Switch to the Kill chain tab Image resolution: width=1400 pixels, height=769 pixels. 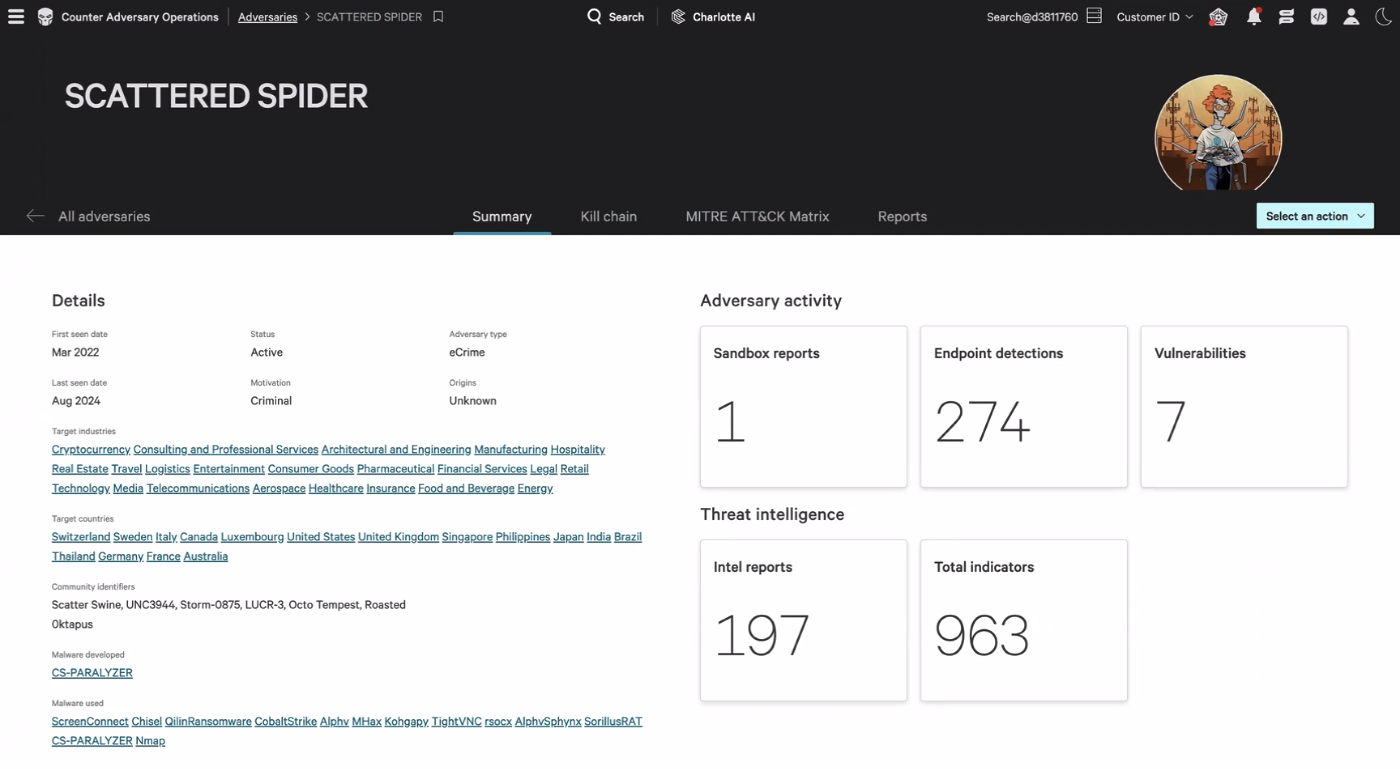[609, 216]
